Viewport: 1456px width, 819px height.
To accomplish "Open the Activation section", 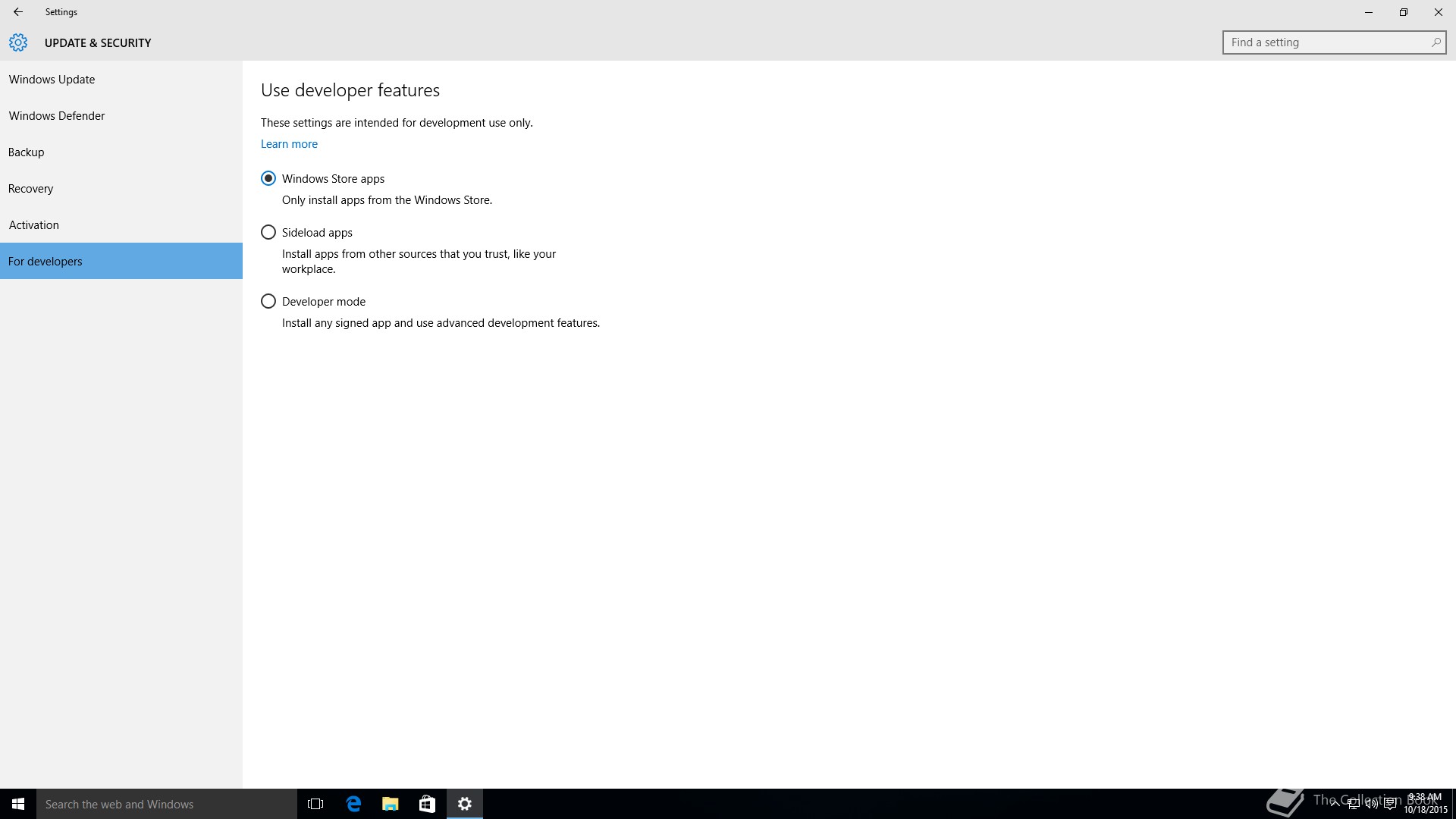I will coord(121,224).
